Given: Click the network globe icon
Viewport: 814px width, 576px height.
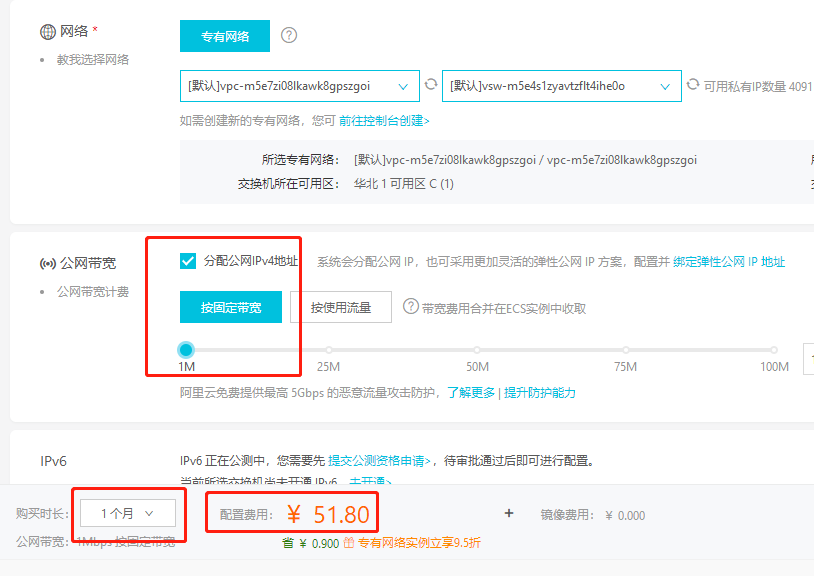Looking at the screenshot, I should 48,32.
